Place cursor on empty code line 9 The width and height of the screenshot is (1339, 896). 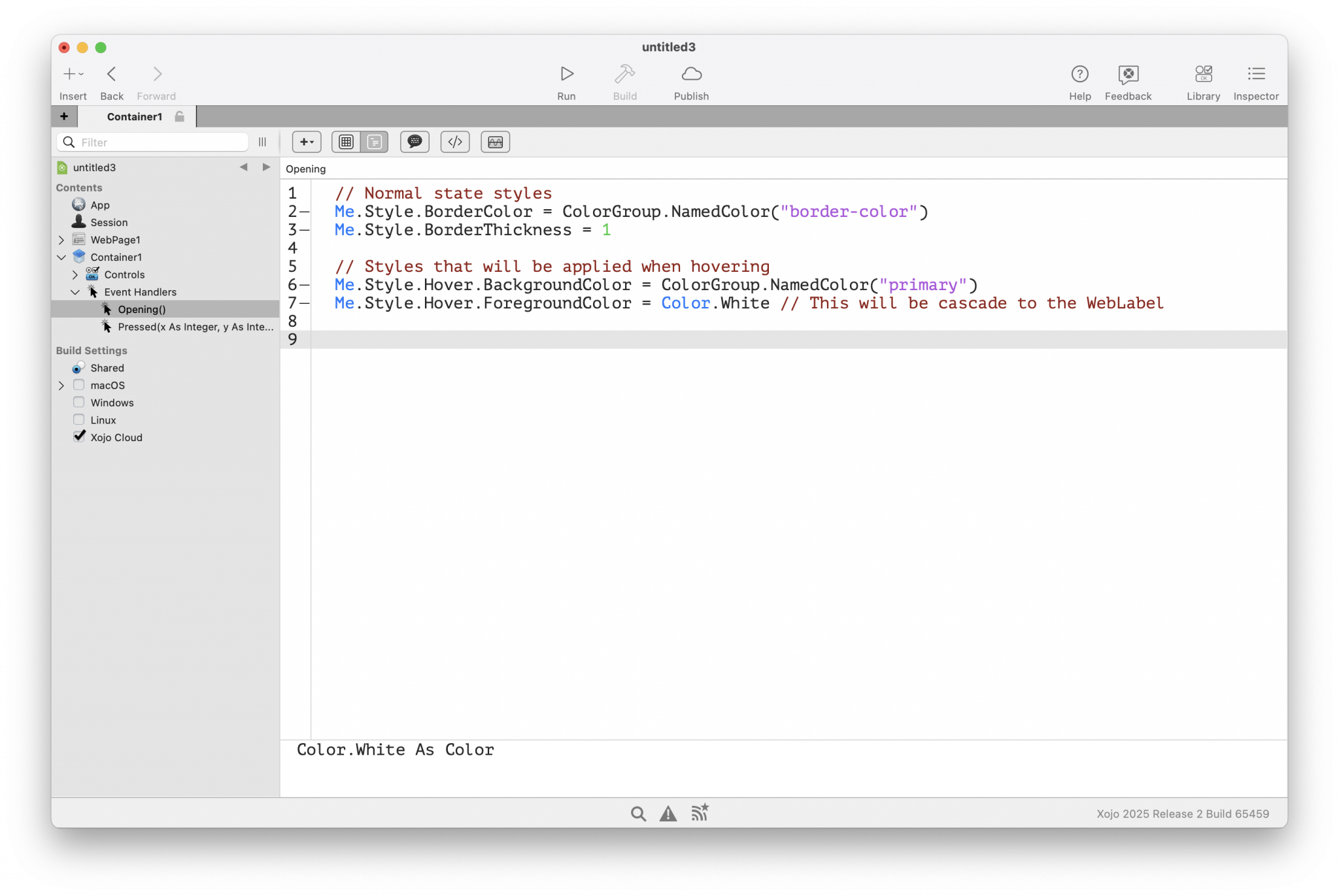pyautogui.click(x=798, y=339)
